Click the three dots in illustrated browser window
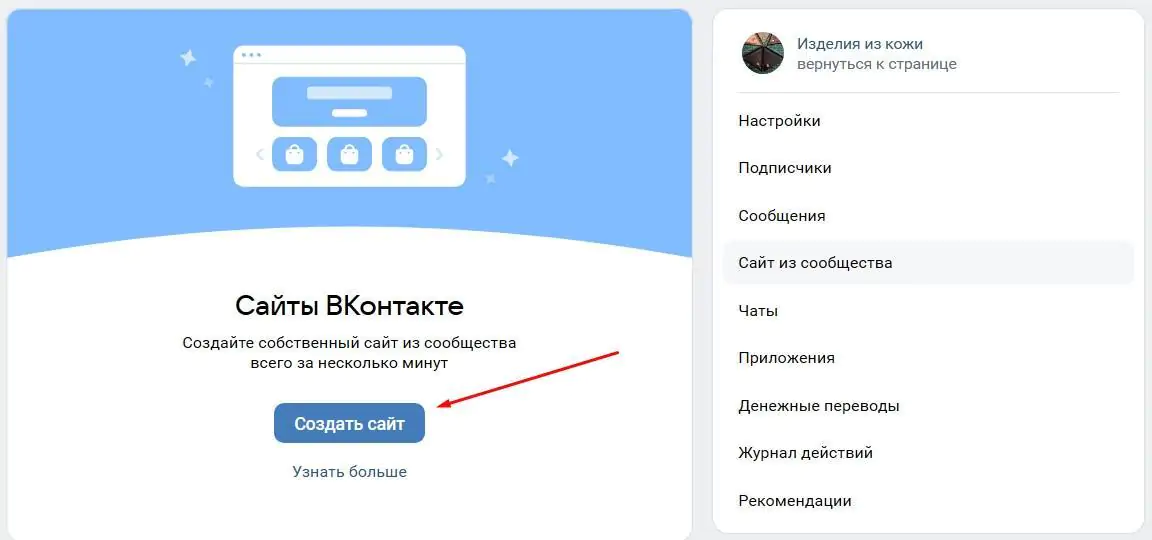 [251, 55]
